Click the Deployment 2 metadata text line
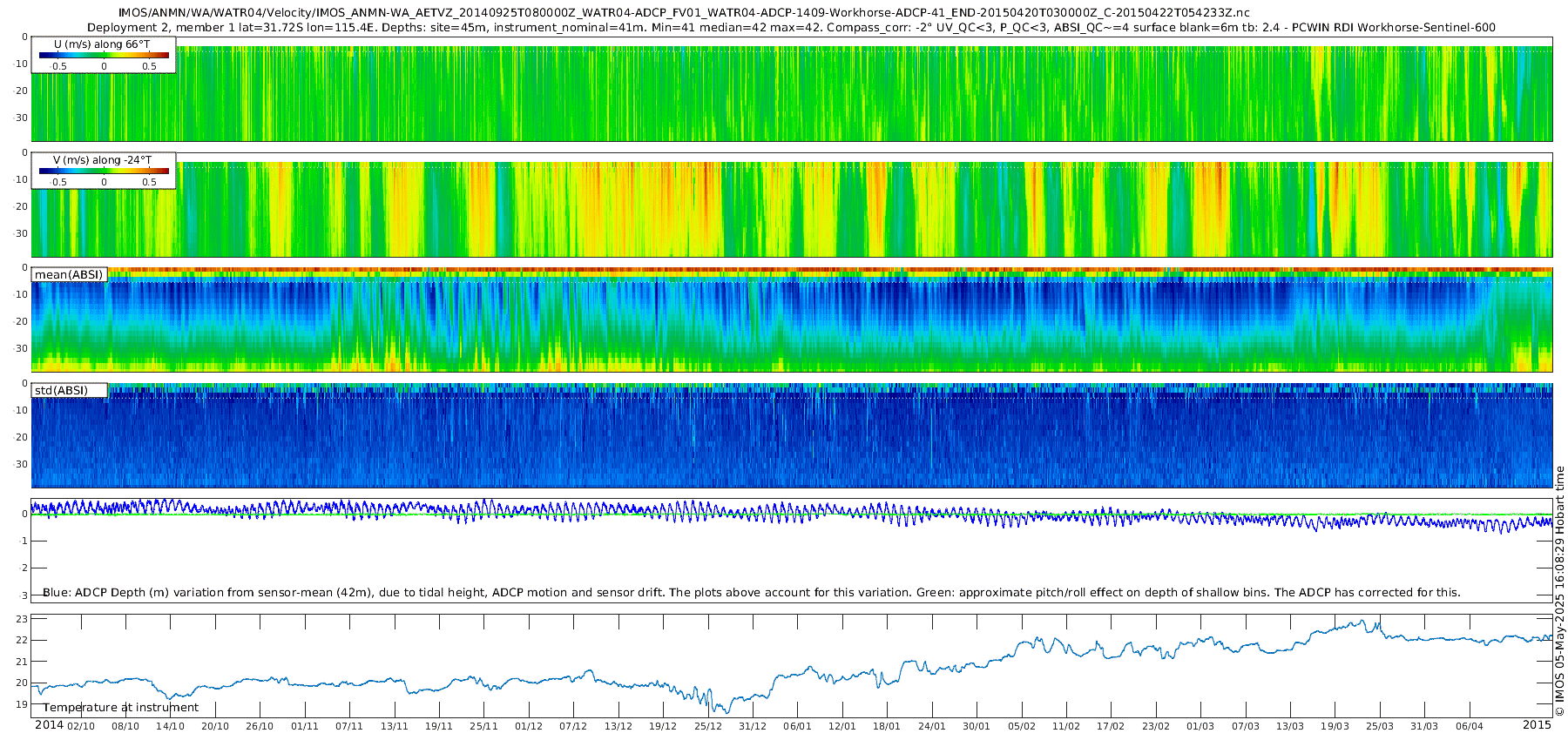Viewport: 1568px width, 740px height. (791, 27)
